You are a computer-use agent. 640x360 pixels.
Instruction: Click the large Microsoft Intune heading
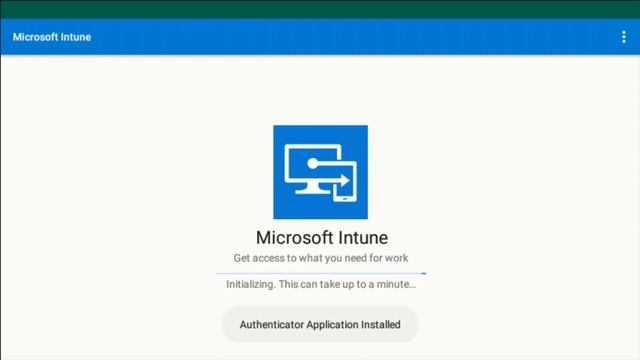(322, 238)
